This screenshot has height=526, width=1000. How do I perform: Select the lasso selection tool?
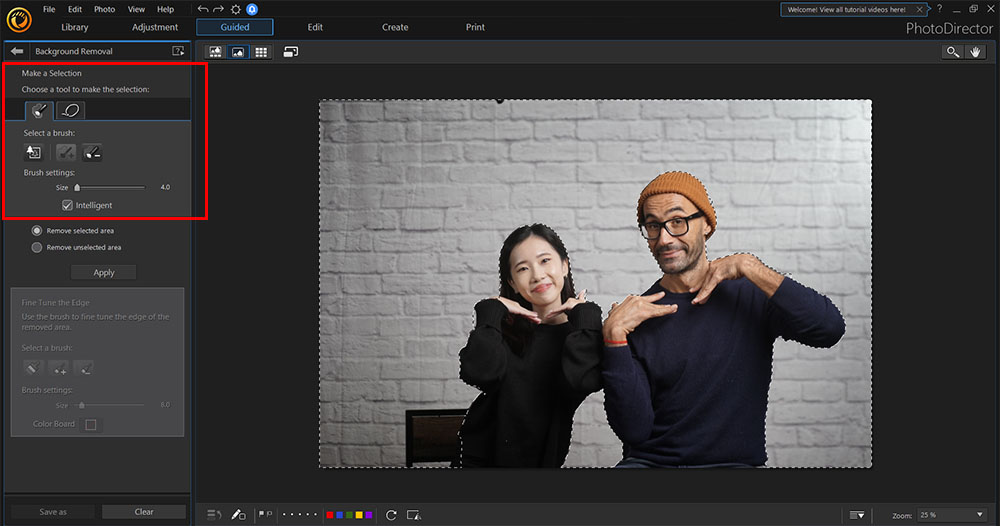point(71,110)
